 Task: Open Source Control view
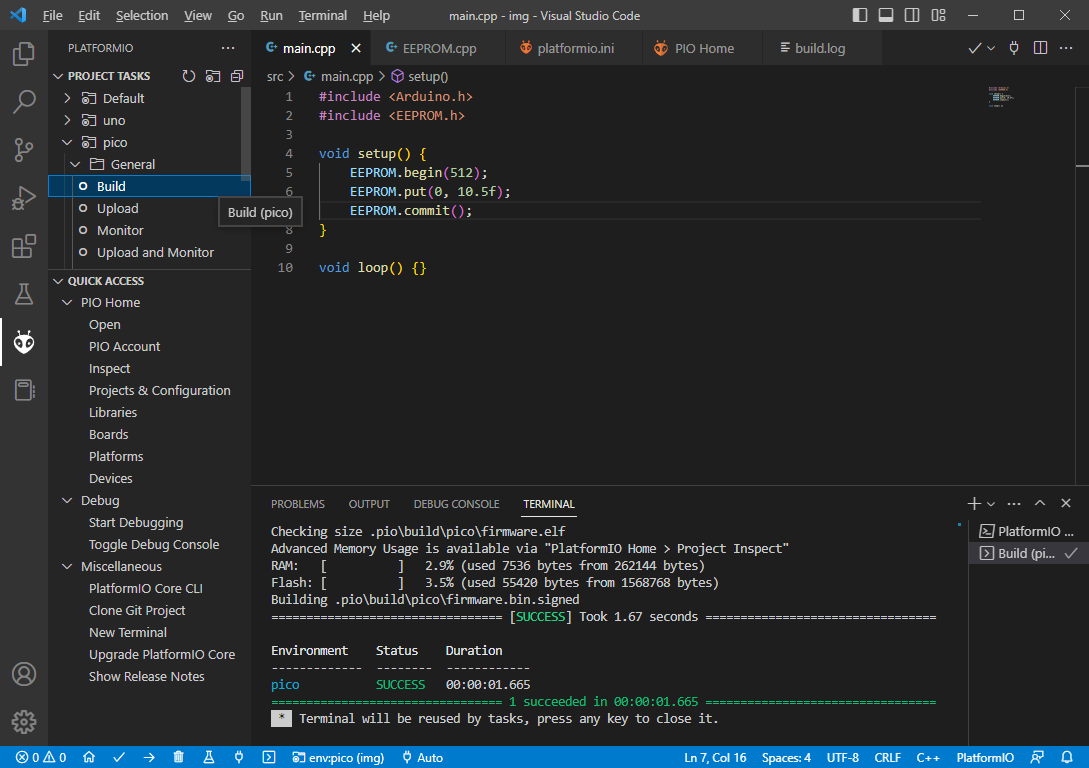point(24,150)
